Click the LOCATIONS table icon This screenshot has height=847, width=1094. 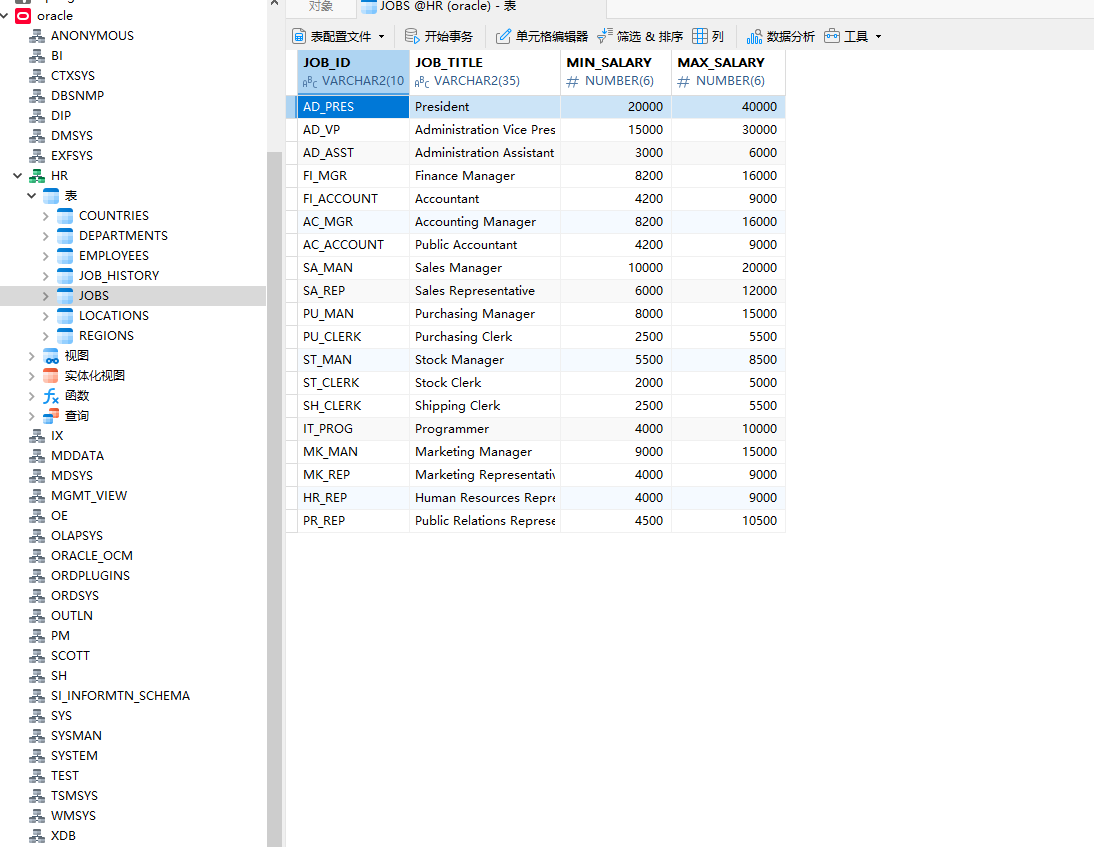tap(65, 315)
